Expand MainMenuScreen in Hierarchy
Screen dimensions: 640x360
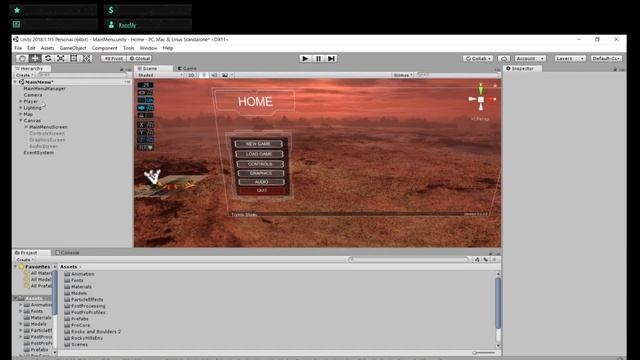(x=26, y=127)
